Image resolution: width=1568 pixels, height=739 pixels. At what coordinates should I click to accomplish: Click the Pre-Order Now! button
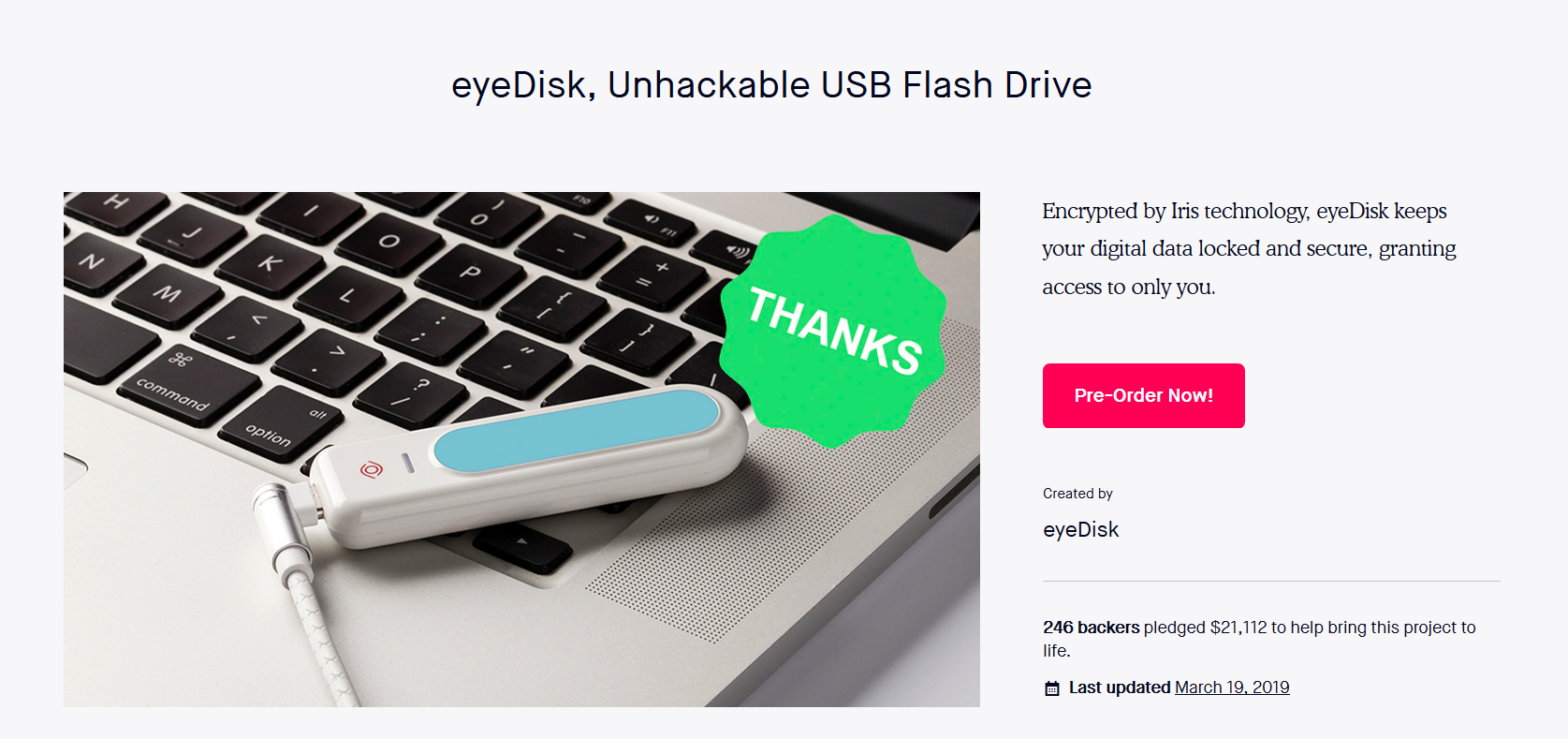tap(1143, 395)
